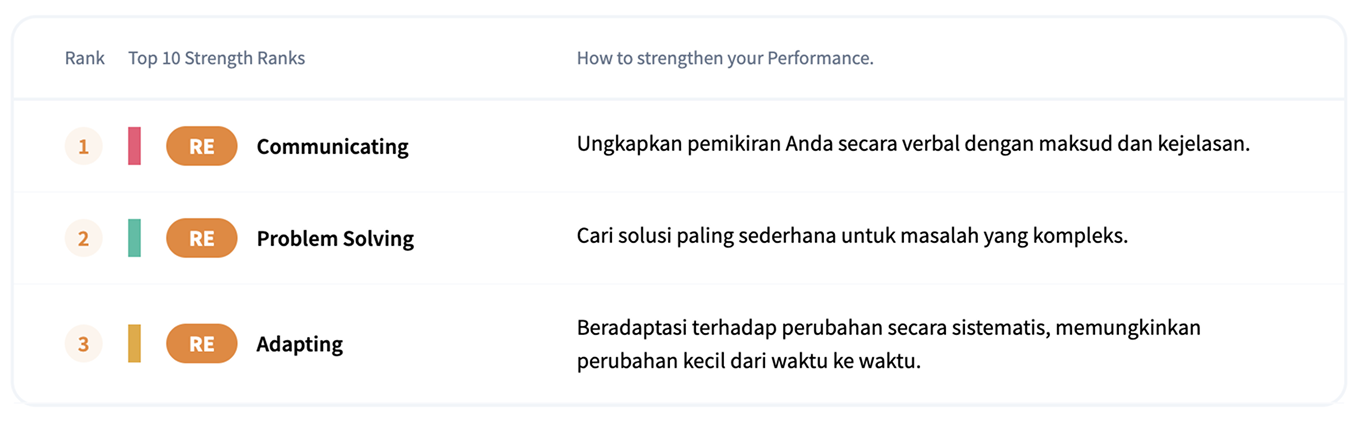Click the RE badge next to Communicating
The image size is (1362, 422).
point(201,146)
